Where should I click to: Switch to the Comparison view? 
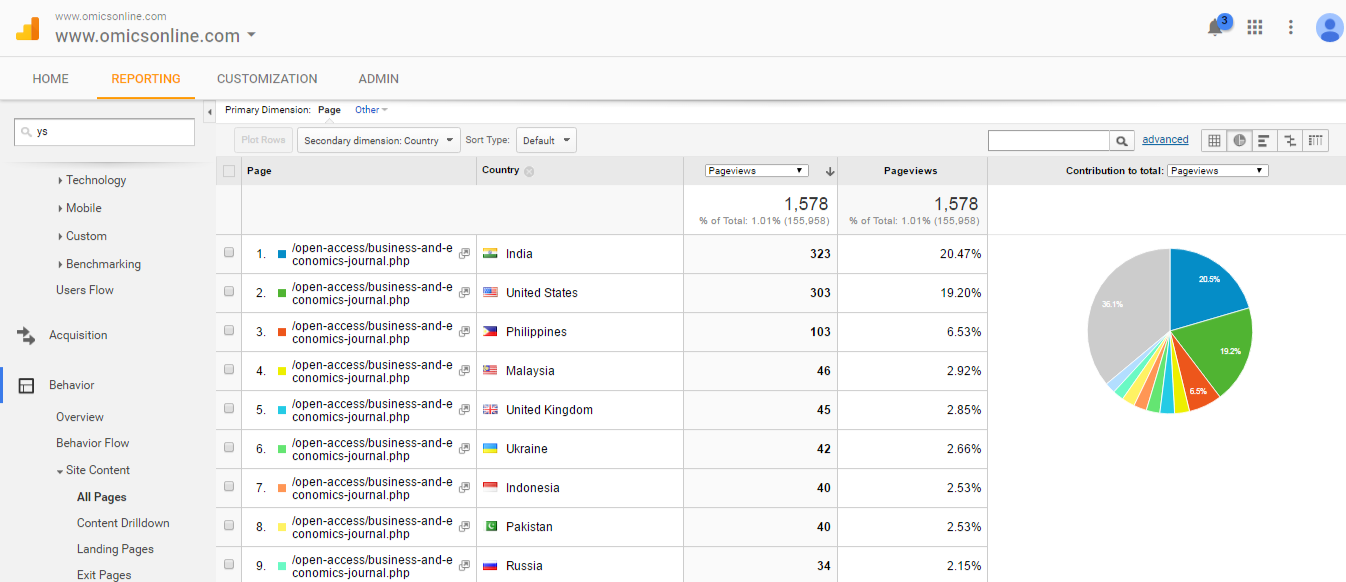pos(1290,141)
